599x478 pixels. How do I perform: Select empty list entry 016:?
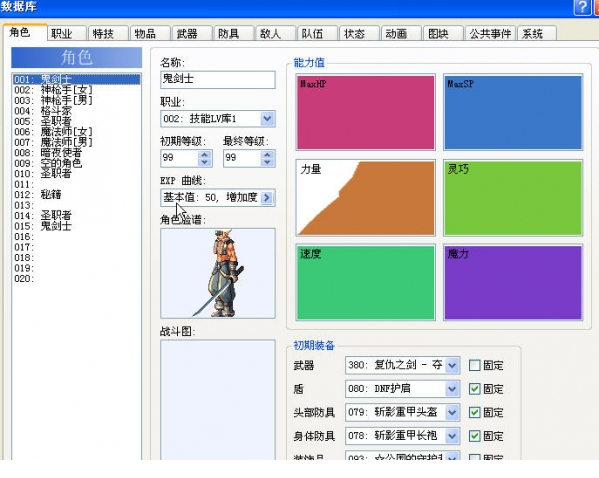pos(76,237)
